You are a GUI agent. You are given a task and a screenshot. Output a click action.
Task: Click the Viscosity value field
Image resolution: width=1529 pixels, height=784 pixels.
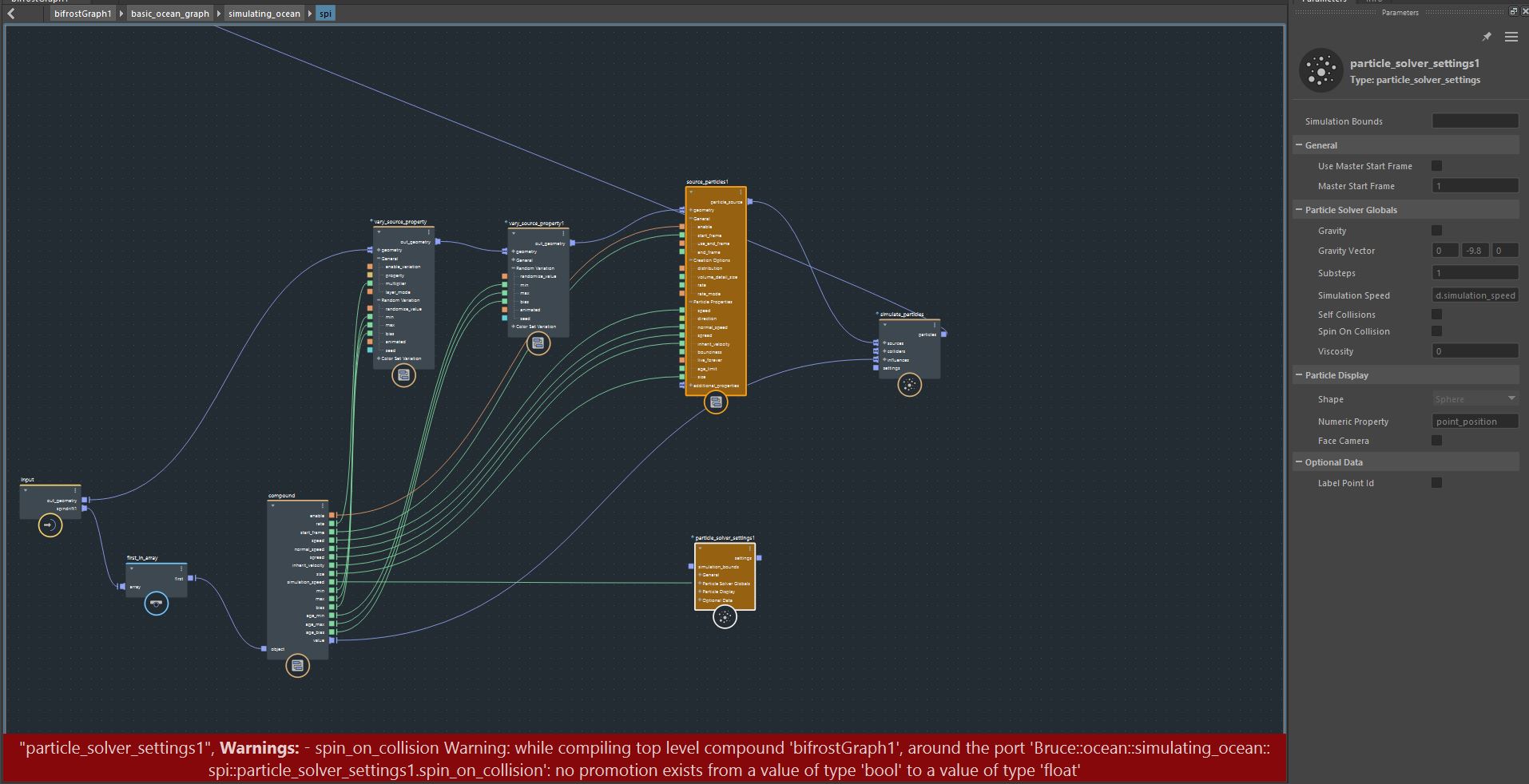[x=1474, y=351]
